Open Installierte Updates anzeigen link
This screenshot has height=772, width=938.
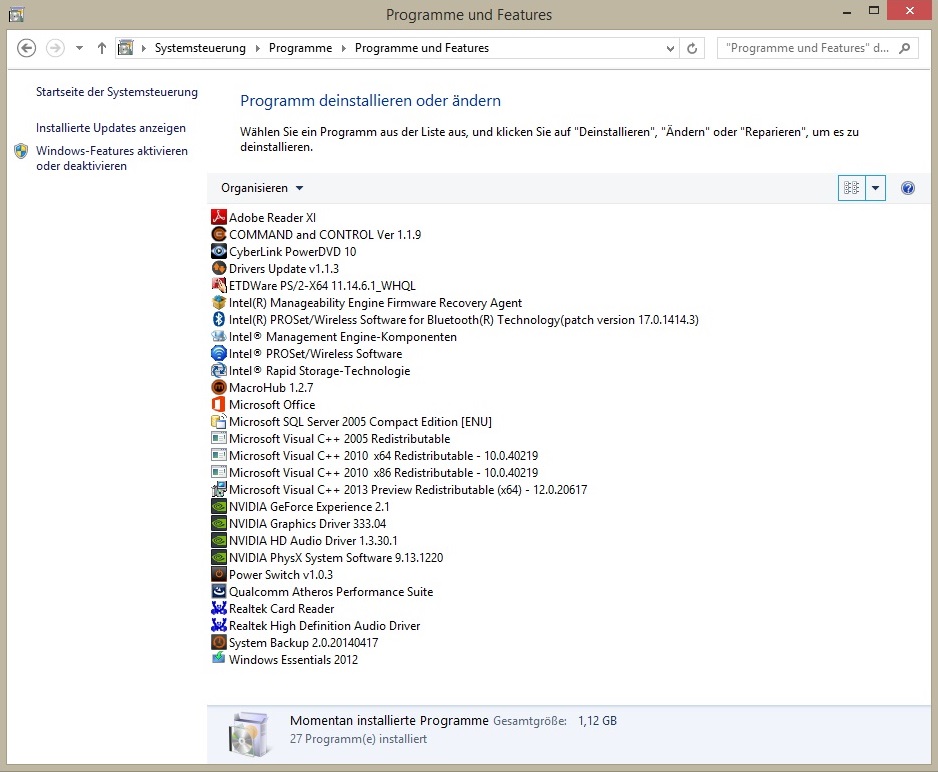[111, 127]
